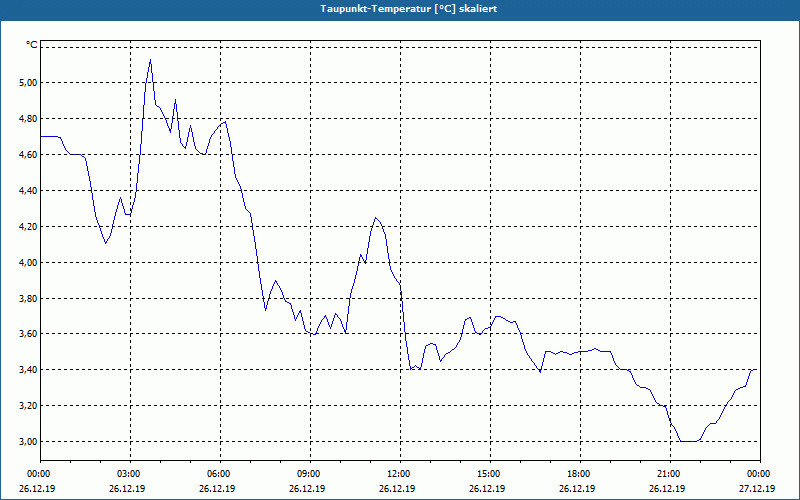Click the title 'Taupunkt-Temperatur [°C] skaliert'

[x=409, y=9]
